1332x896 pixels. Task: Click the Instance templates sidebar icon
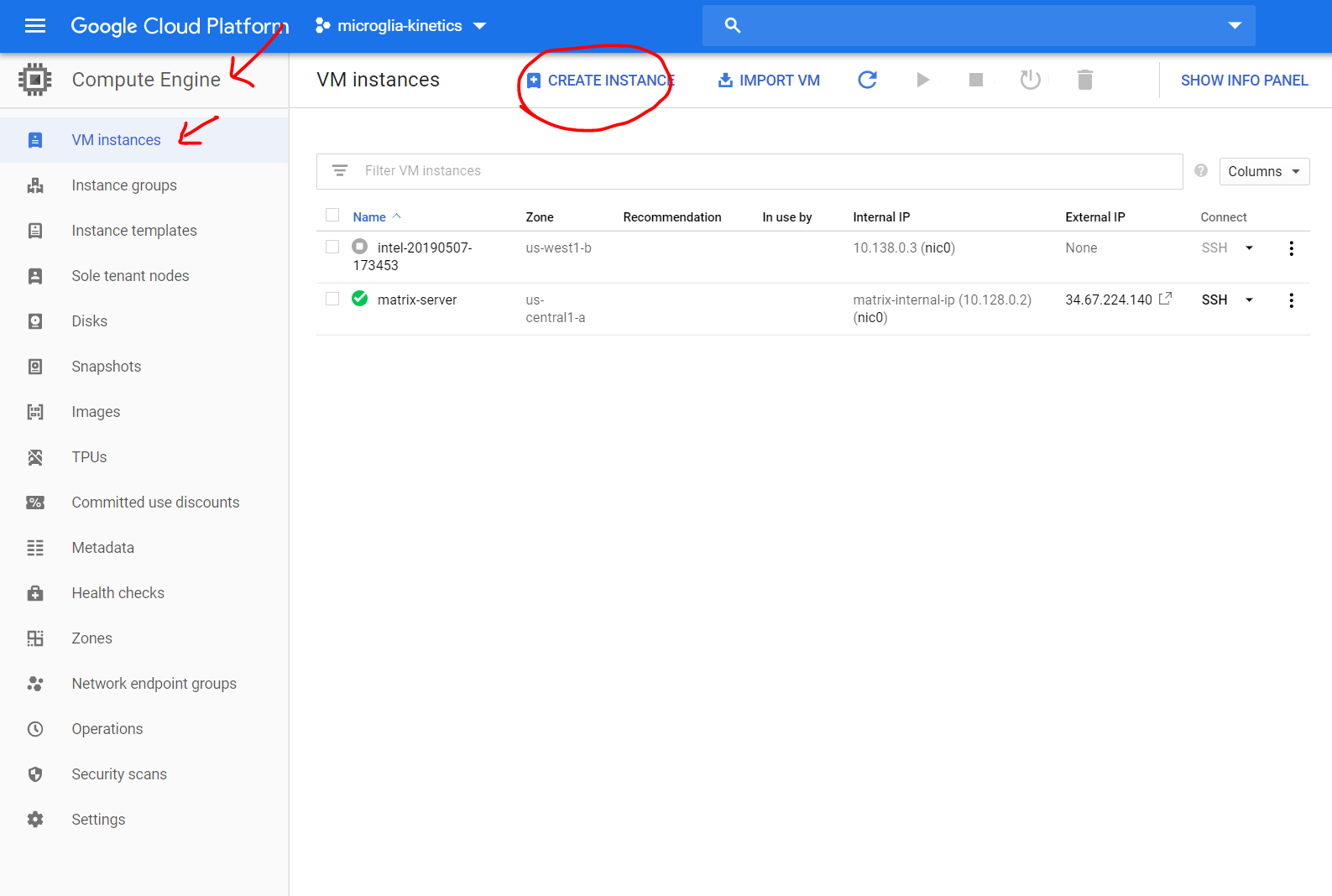[x=35, y=231]
